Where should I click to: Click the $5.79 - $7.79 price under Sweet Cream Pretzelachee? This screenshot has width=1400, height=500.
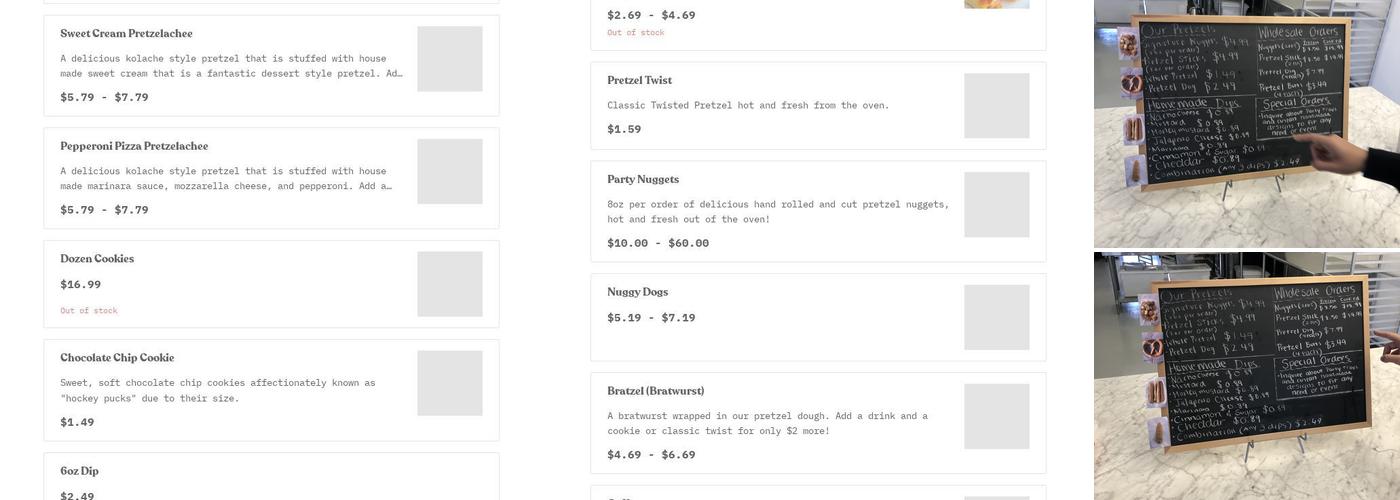click(x=104, y=97)
